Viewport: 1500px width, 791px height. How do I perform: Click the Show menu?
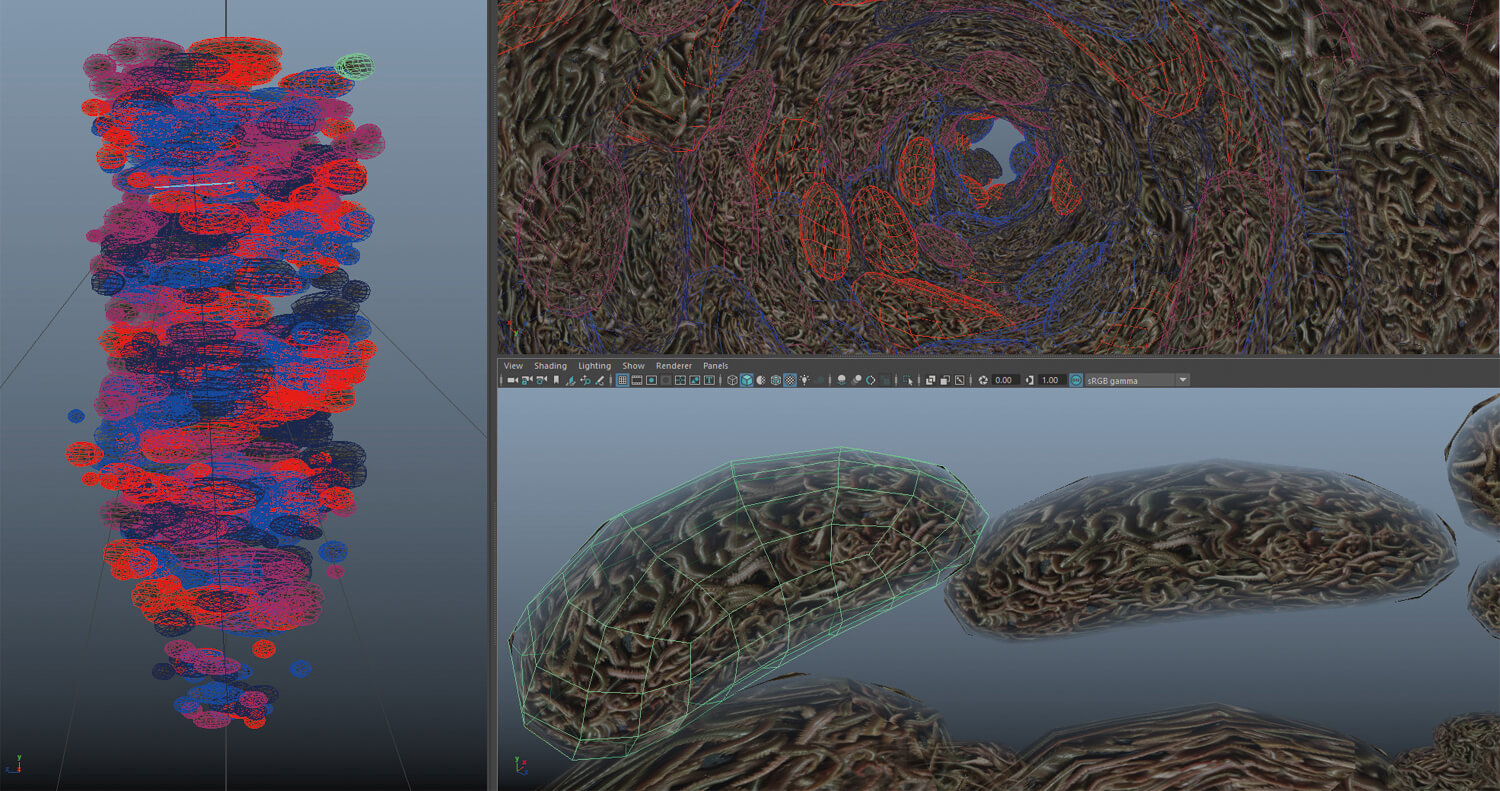point(633,366)
